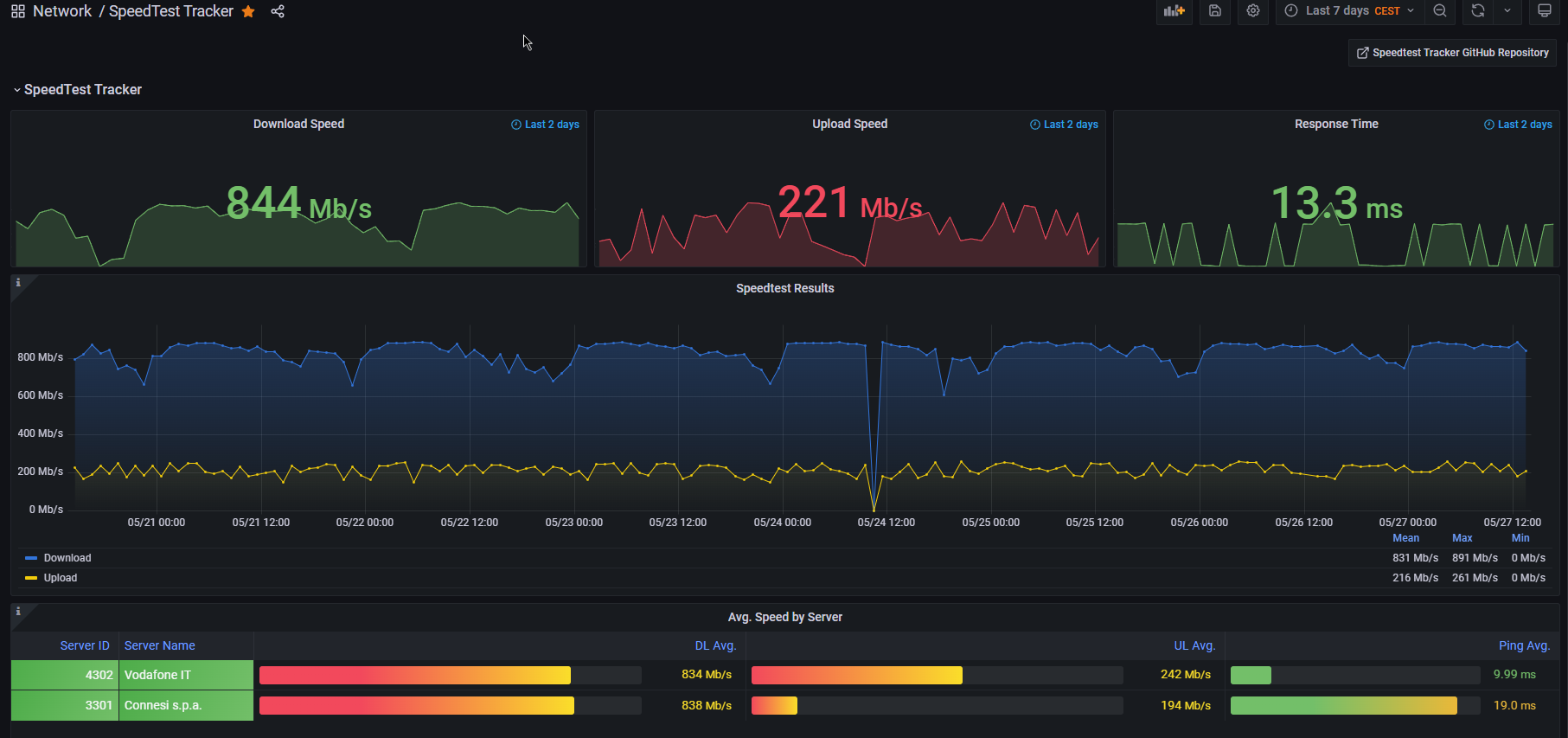This screenshot has height=738, width=1568.
Task: Open the Speedtest Results panel title menu
Action: (784, 288)
